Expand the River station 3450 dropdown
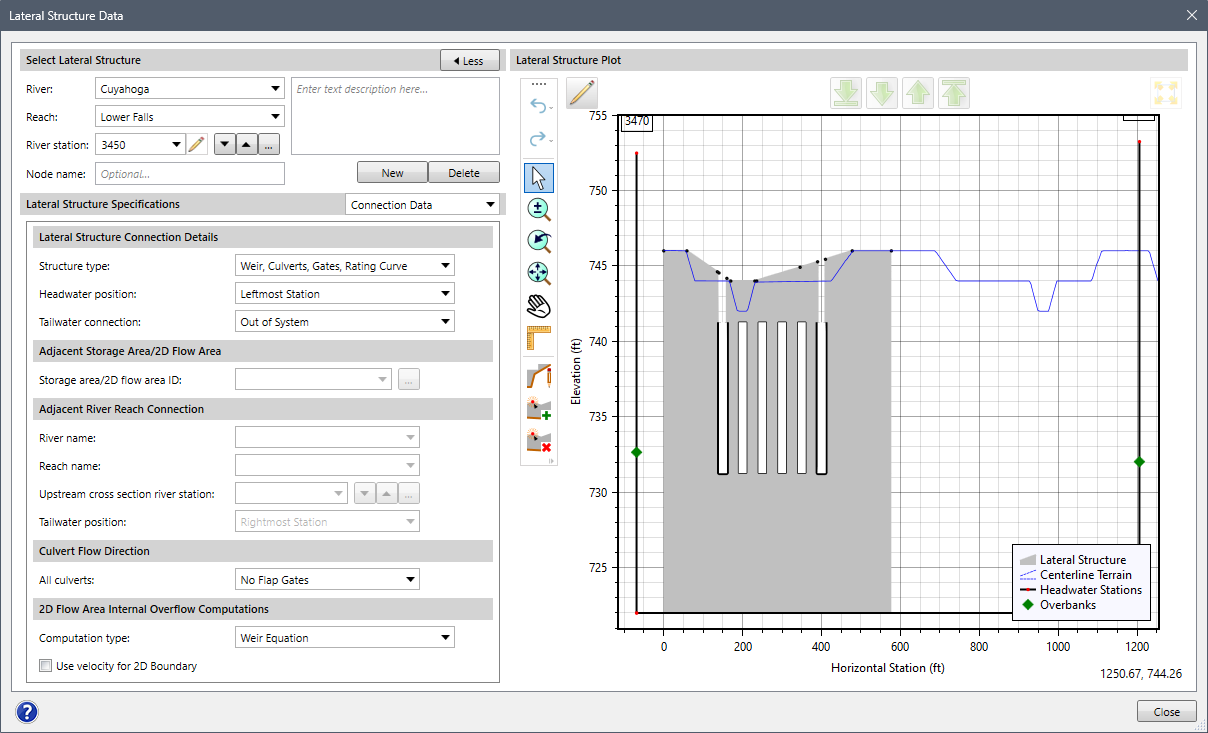 point(140,145)
